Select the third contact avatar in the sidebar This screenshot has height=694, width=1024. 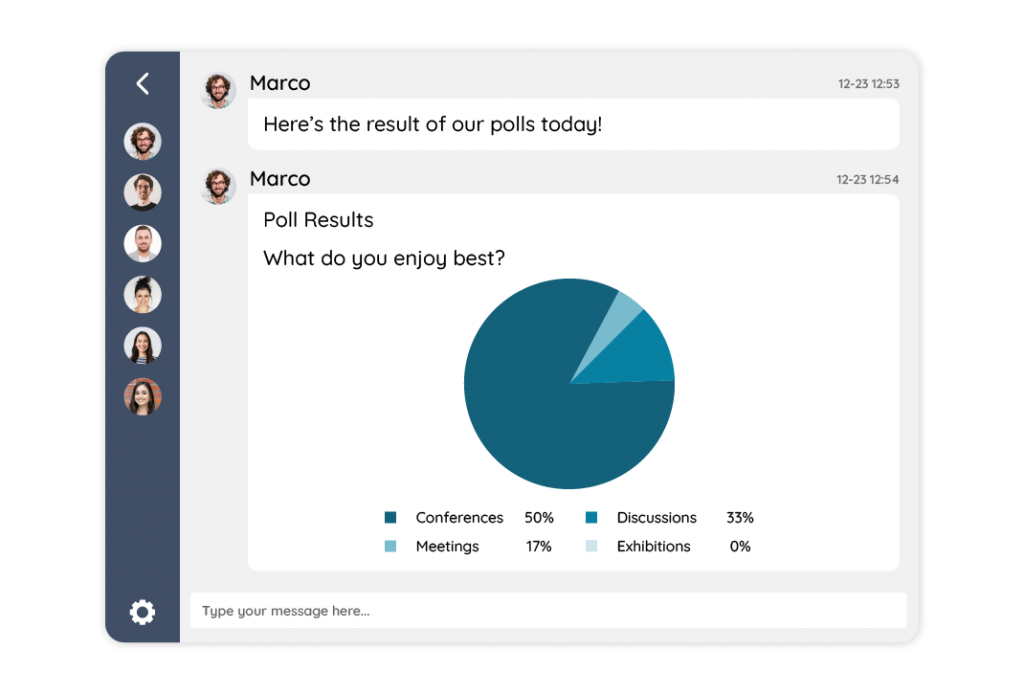(142, 243)
